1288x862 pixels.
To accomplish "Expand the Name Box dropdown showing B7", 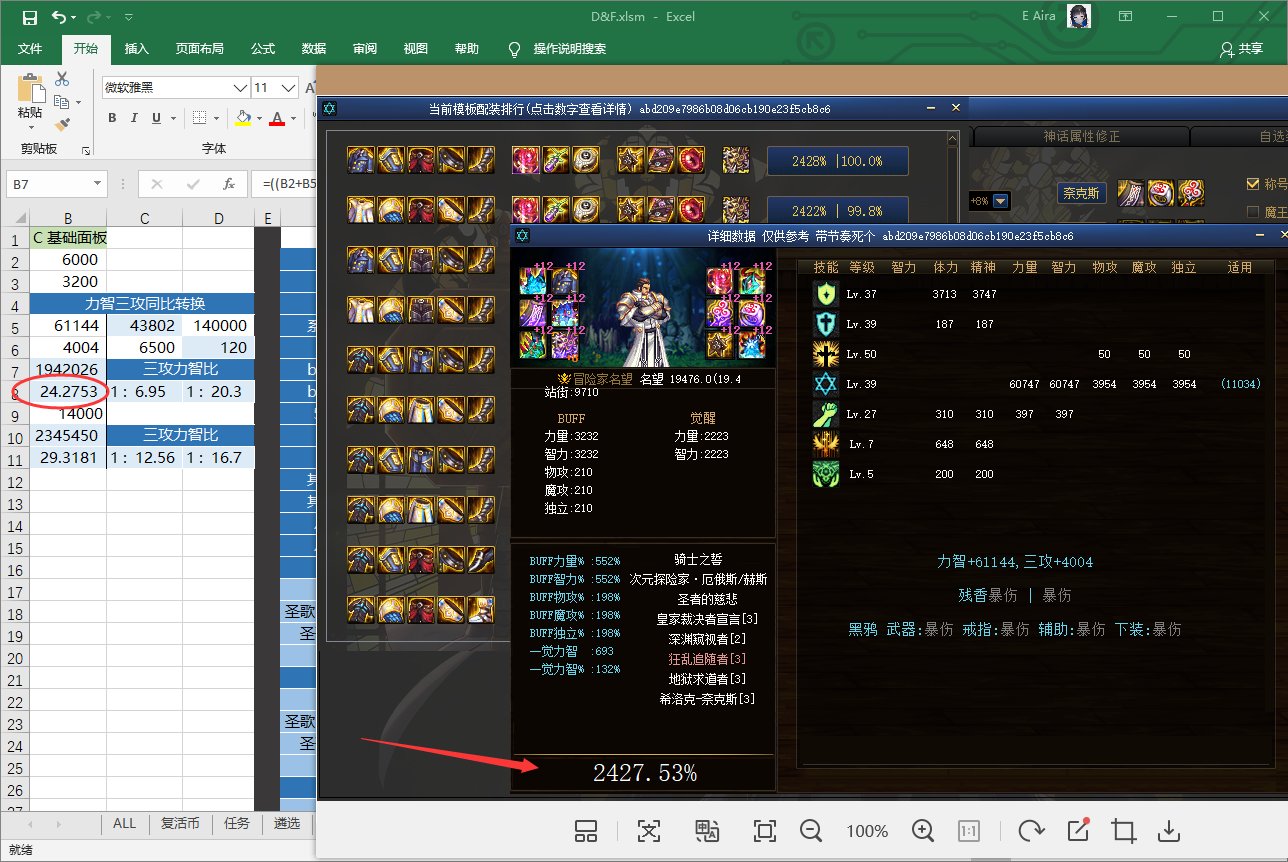I will [96, 184].
